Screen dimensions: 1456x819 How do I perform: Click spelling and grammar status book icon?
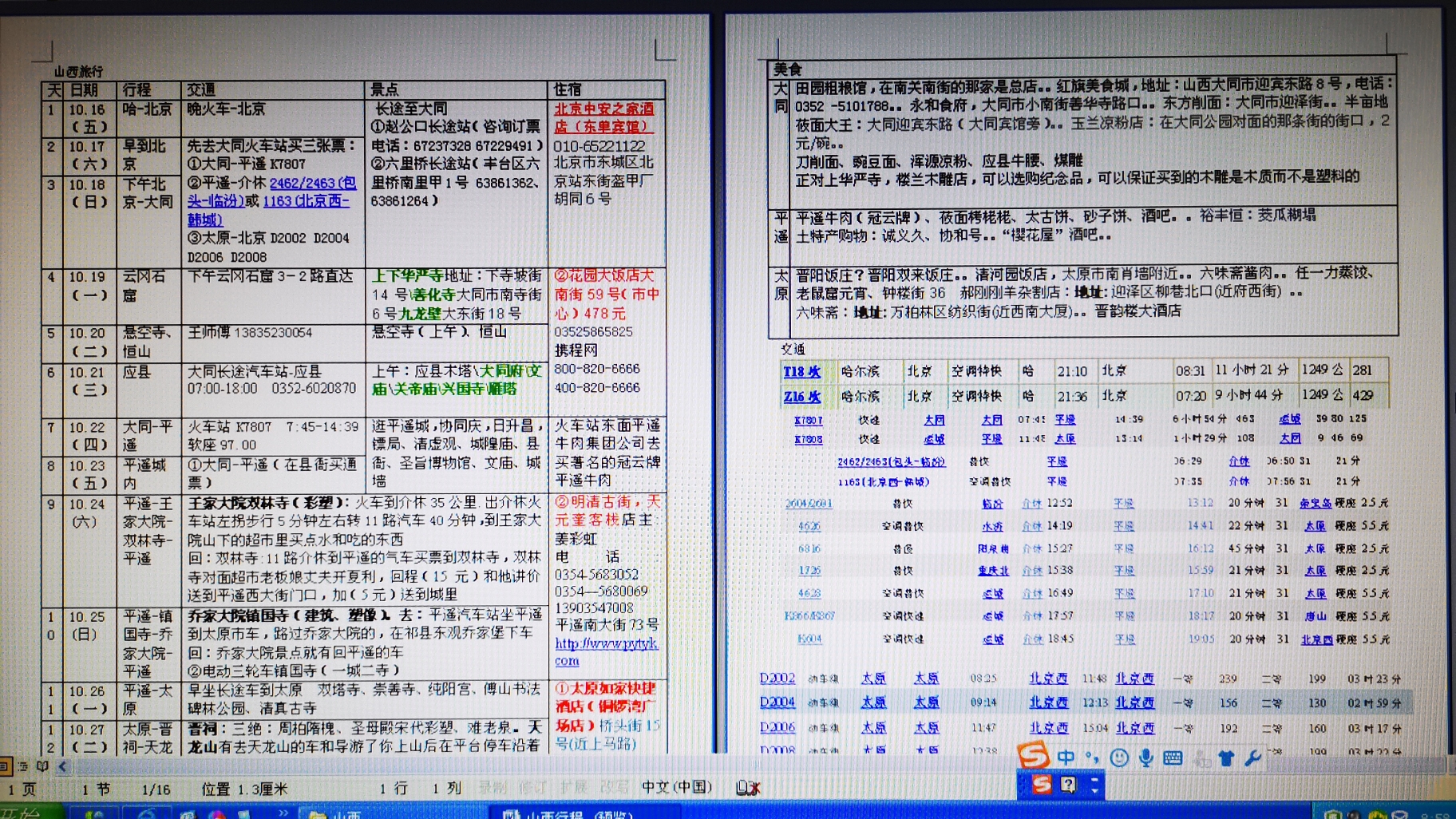pyautogui.click(x=747, y=788)
